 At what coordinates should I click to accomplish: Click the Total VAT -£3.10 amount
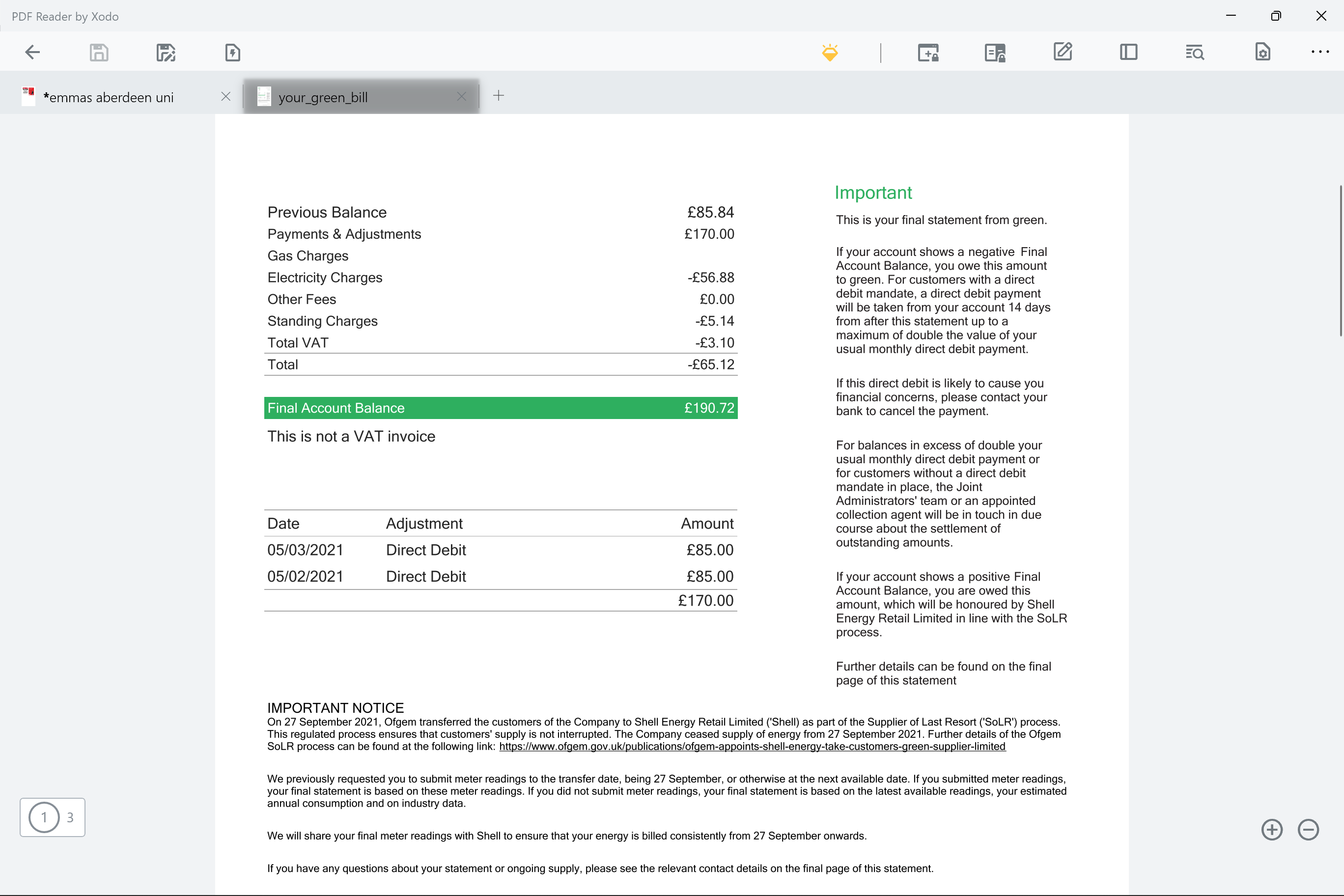click(715, 343)
